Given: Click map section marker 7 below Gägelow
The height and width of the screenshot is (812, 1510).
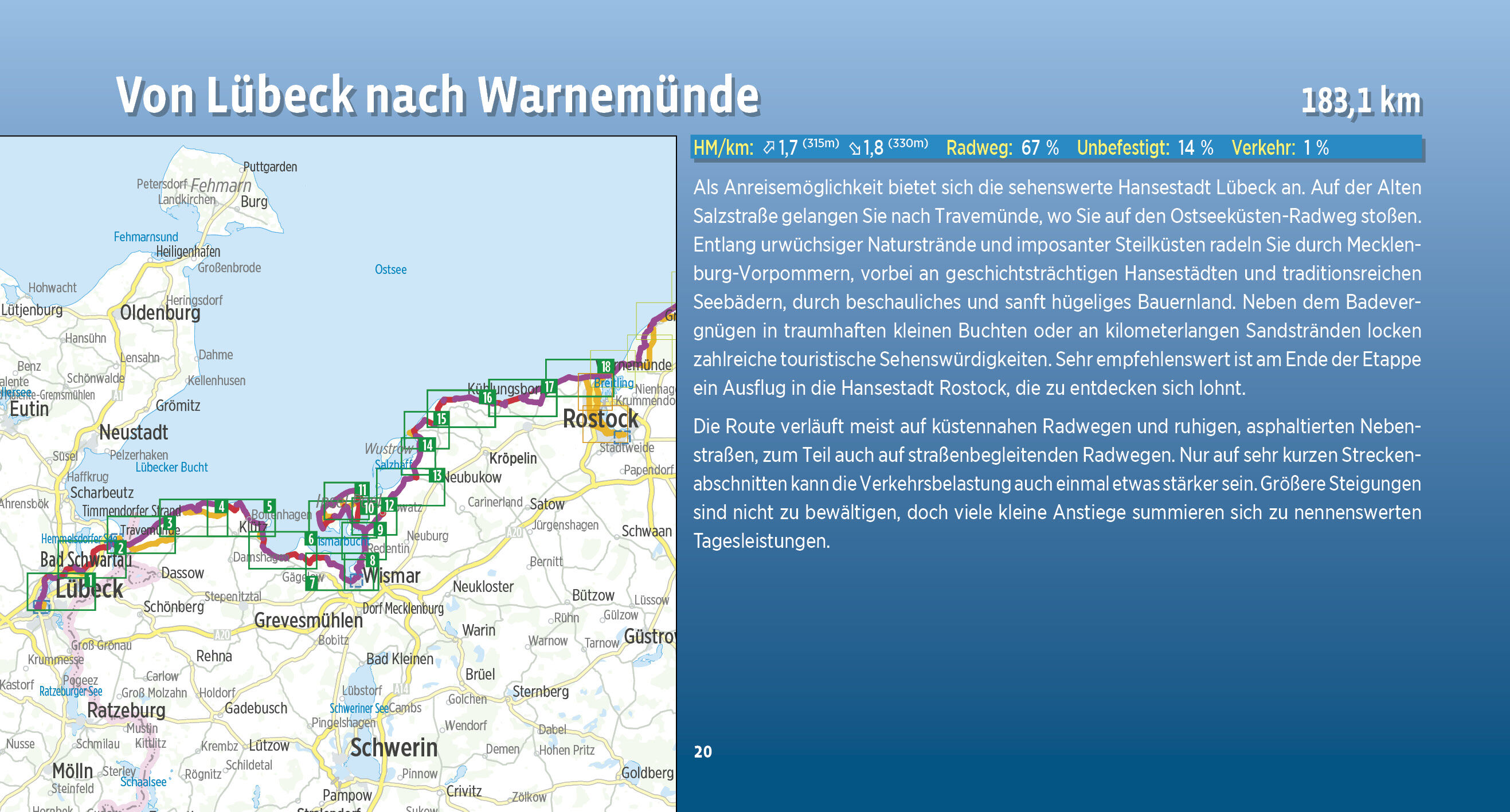Looking at the screenshot, I should (x=312, y=582).
